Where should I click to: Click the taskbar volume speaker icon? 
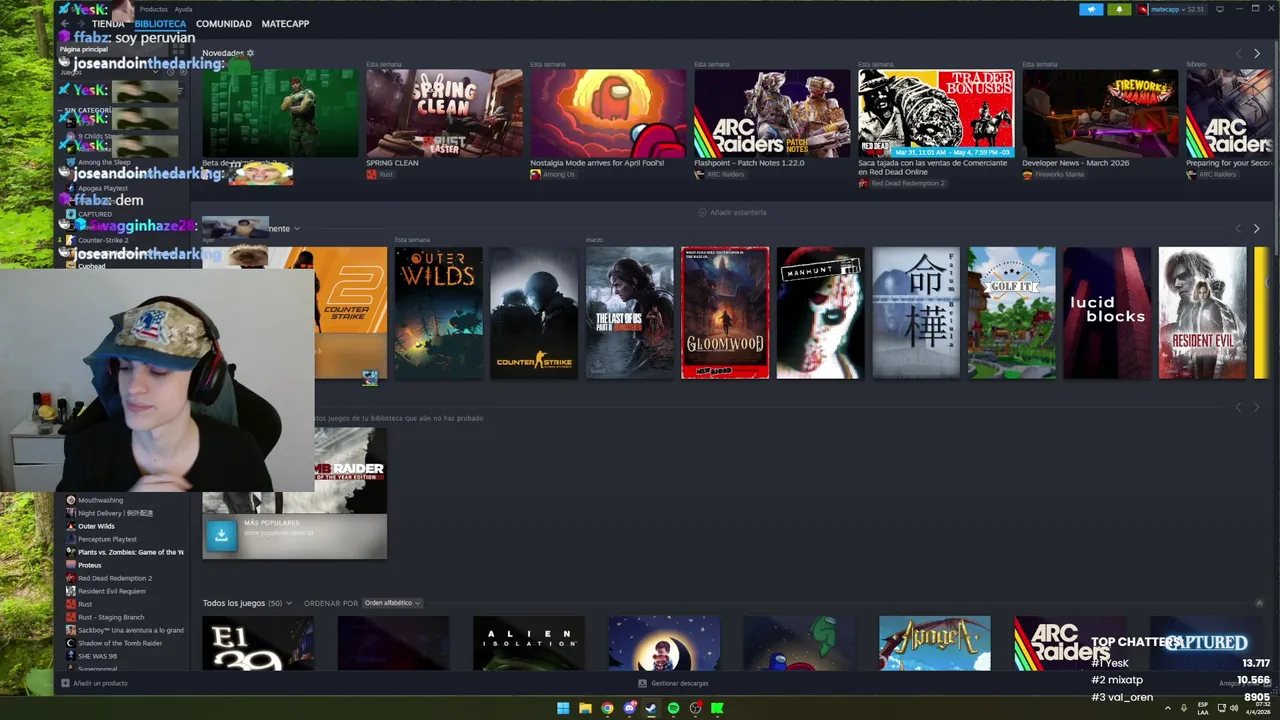tap(1235, 708)
